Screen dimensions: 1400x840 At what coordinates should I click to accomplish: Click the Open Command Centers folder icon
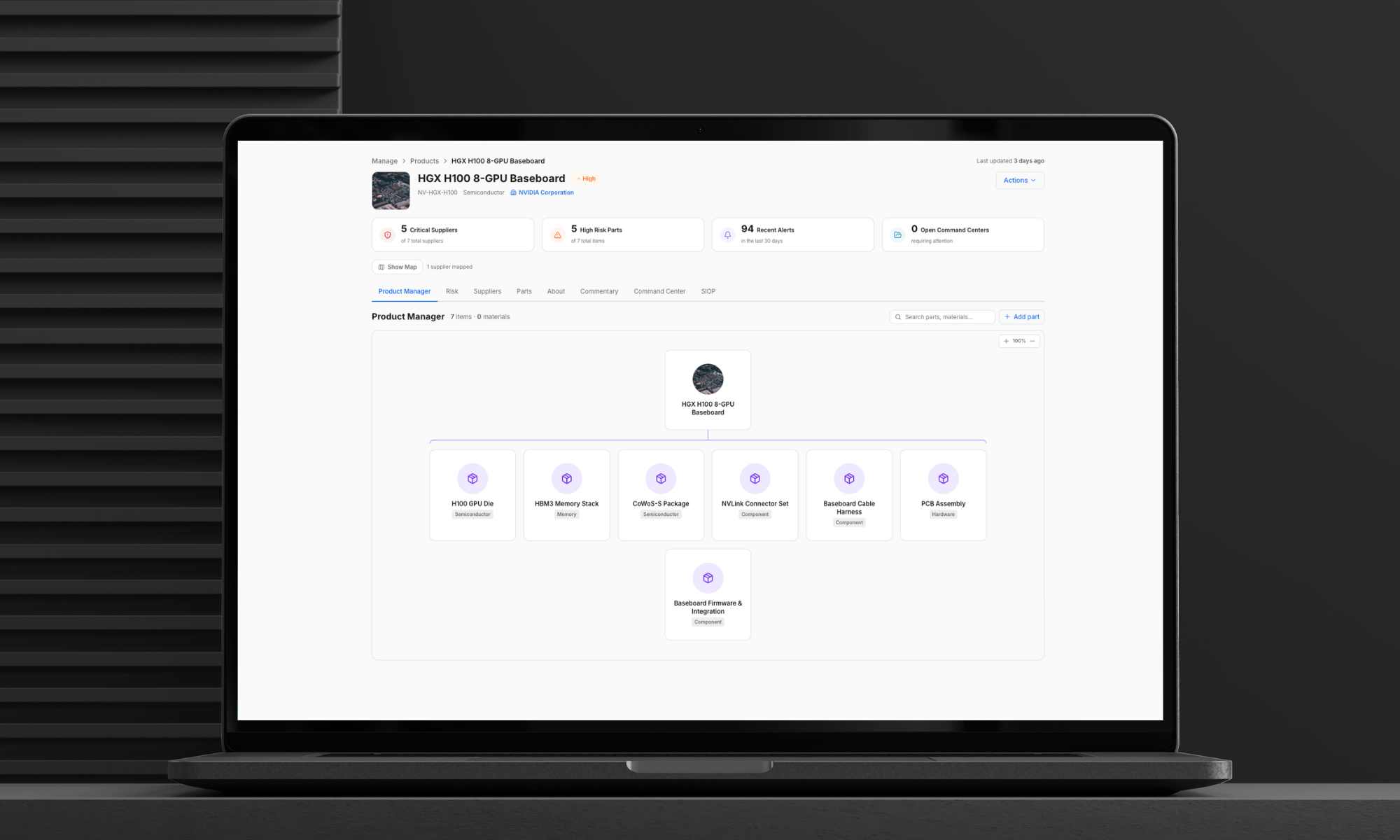pyautogui.click(x=897, y=235)
